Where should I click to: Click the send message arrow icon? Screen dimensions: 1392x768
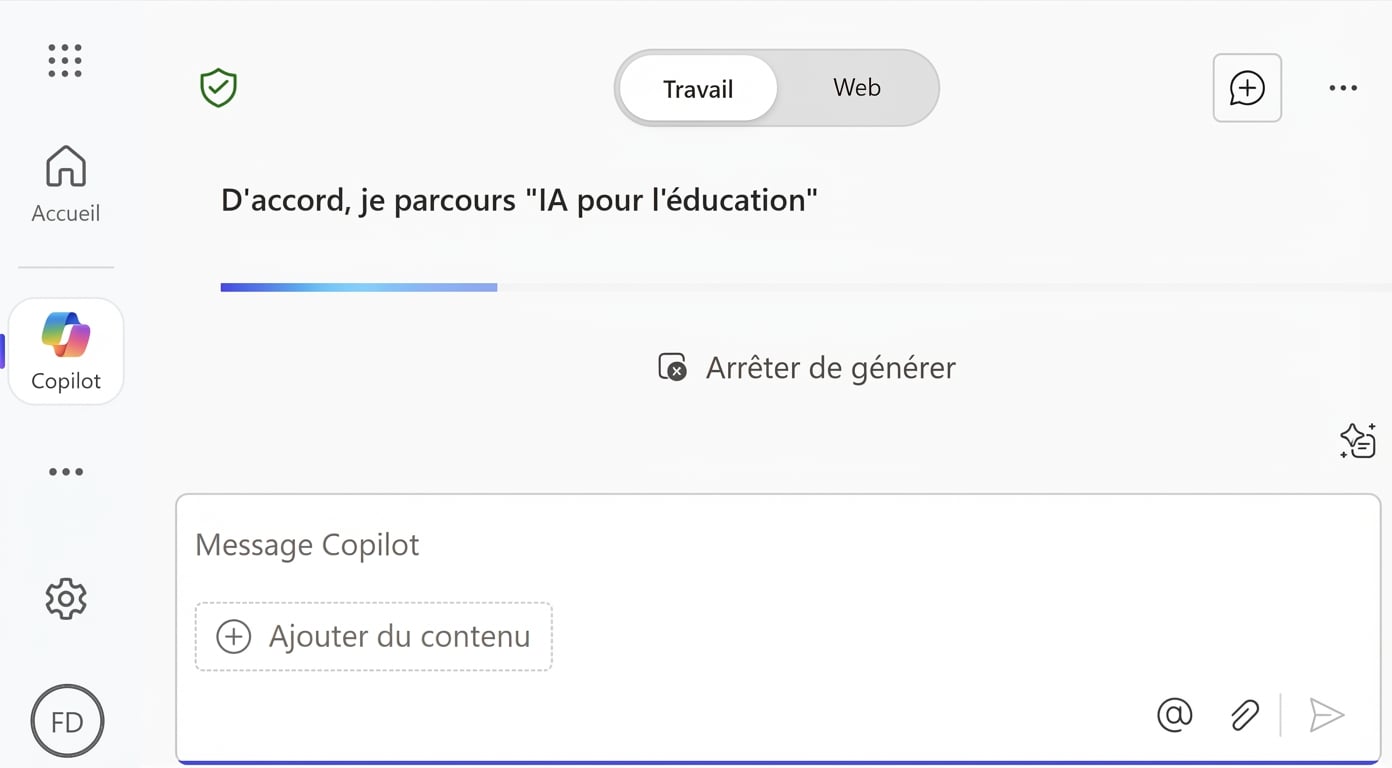1326,715
